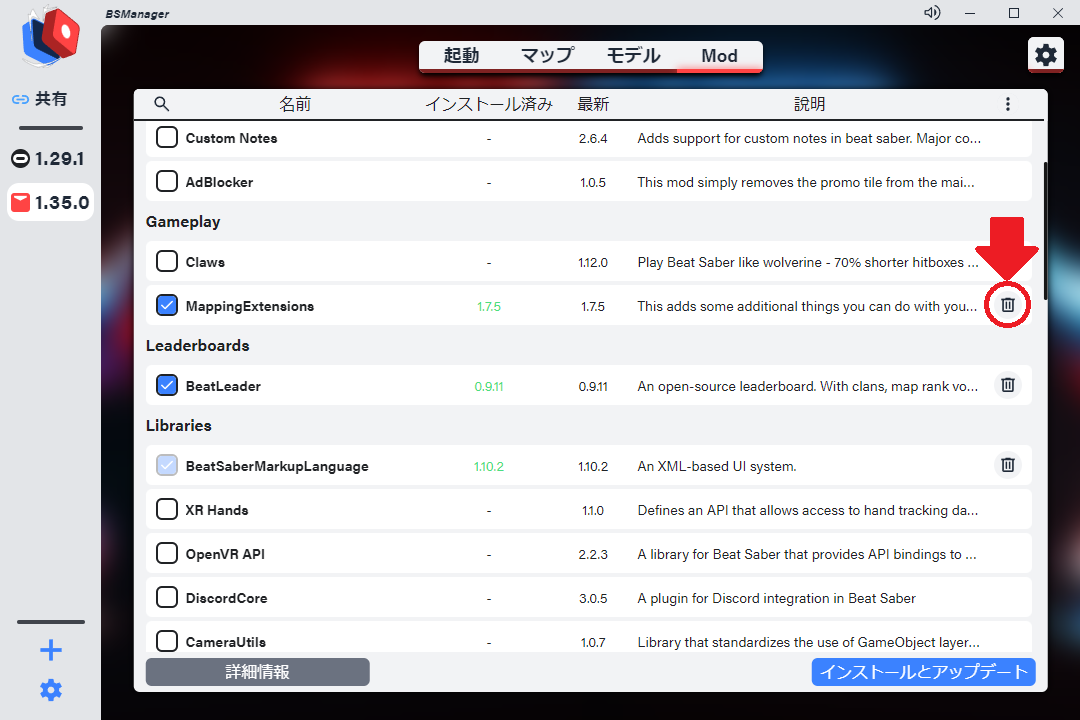Delete MappingExtensions with its trash icon
The height and width of the screenshot is (720, 1080).
click(1007, 305)
